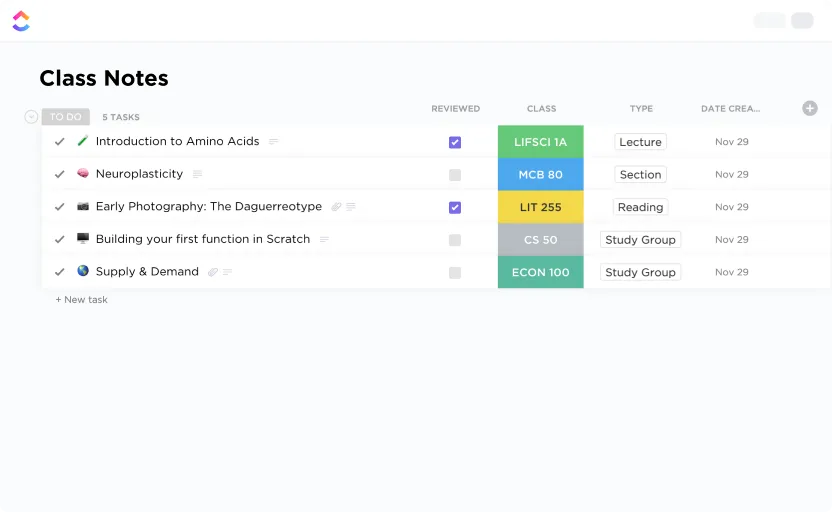Open the TO DO status label

(x=66, y=117)
